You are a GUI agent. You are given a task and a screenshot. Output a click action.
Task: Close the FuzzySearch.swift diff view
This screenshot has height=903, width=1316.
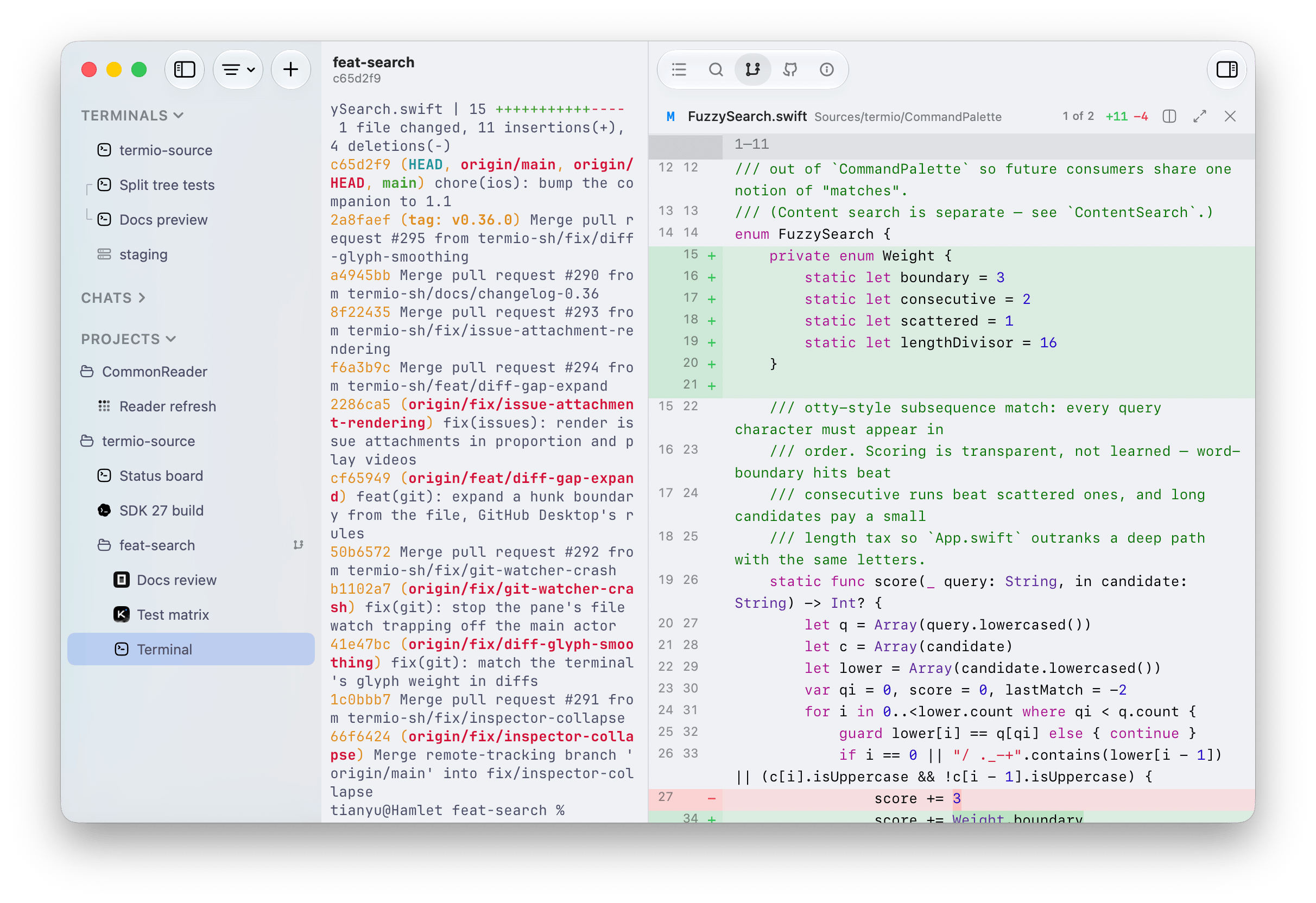pyautogui.click(x=1229, y=117)
